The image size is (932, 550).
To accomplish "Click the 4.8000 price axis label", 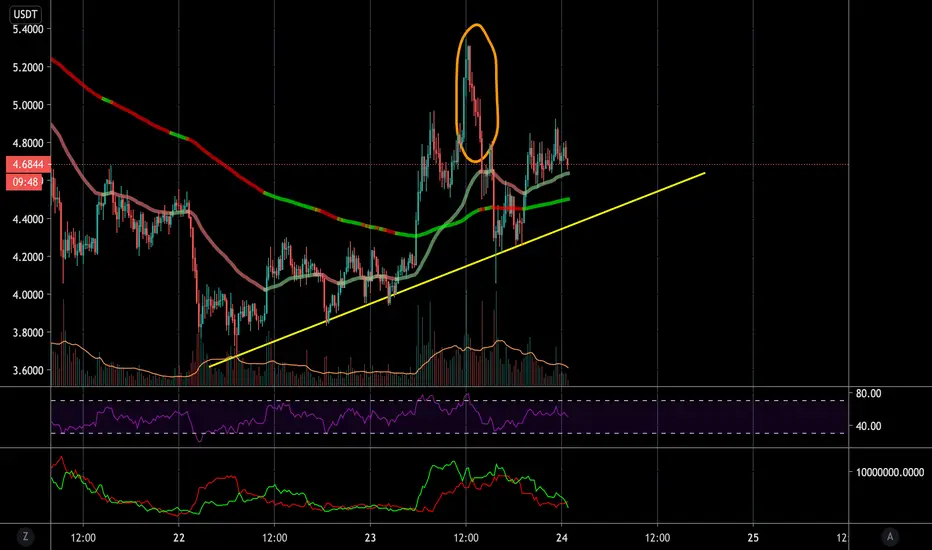I will point(28,143).
